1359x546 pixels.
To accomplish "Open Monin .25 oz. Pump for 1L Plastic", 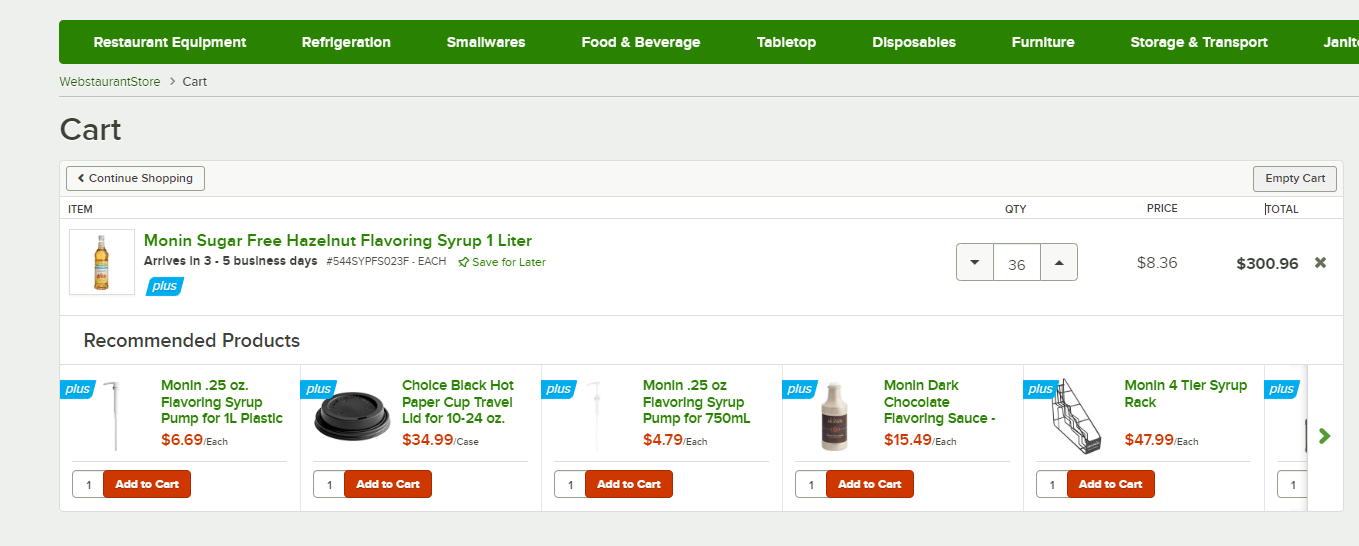I will pos(222,402).
